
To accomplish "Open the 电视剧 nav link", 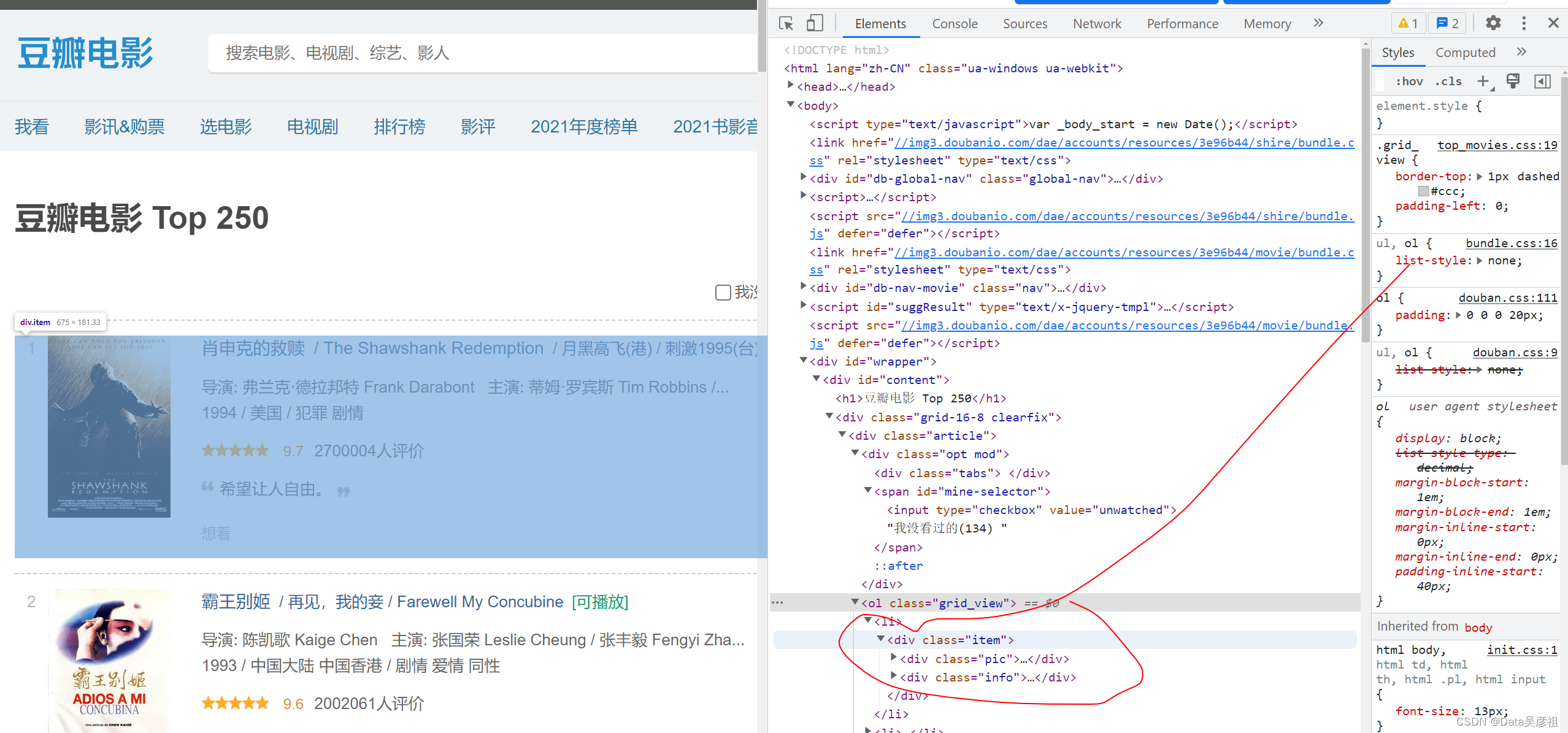I will [313, 126].
